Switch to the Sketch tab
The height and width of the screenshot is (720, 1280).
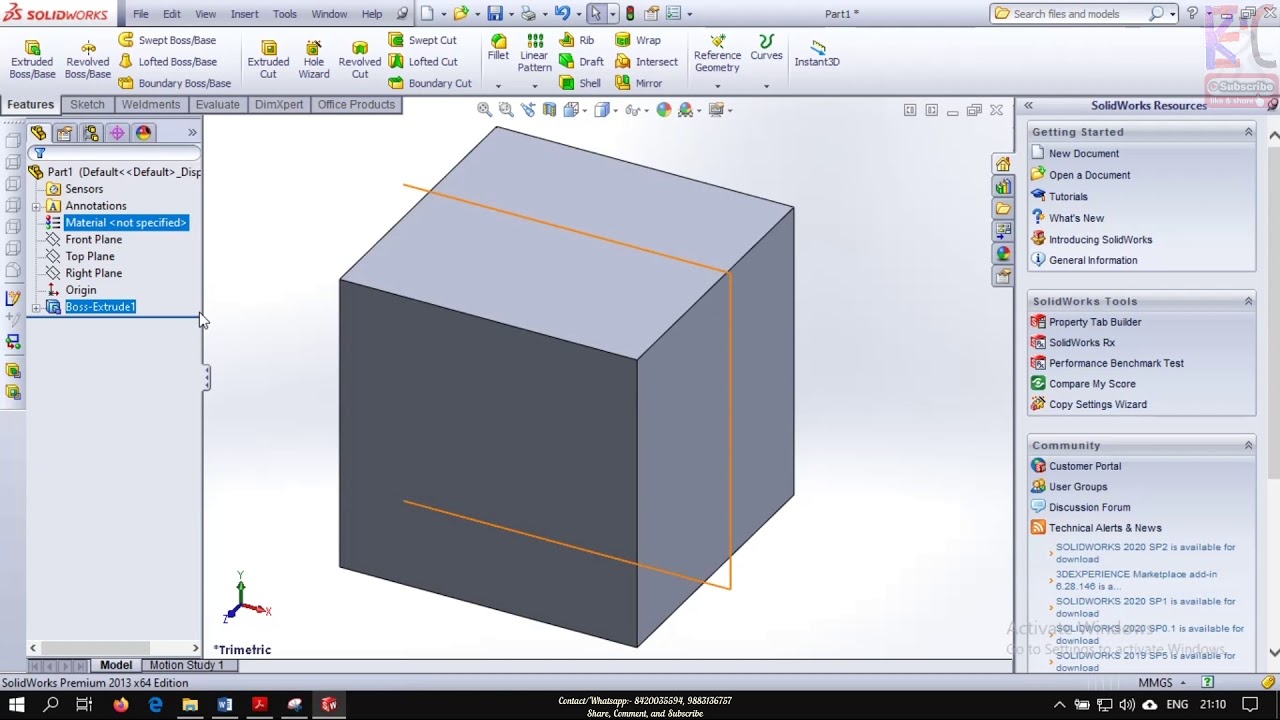87,104
